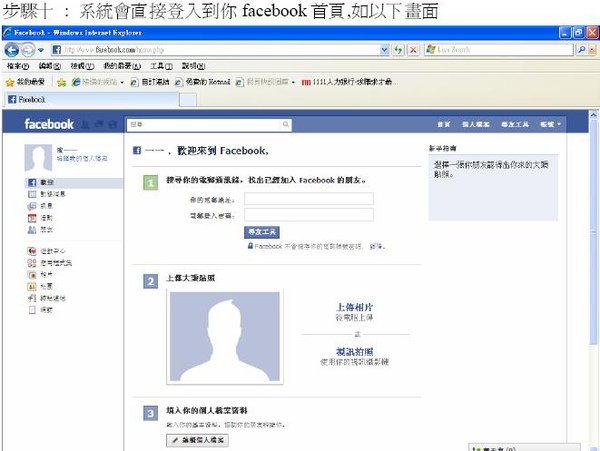Open the 編輯(E) menu
Screen dimensions: 600x451
pyautogui.click(x=49, y=66)
